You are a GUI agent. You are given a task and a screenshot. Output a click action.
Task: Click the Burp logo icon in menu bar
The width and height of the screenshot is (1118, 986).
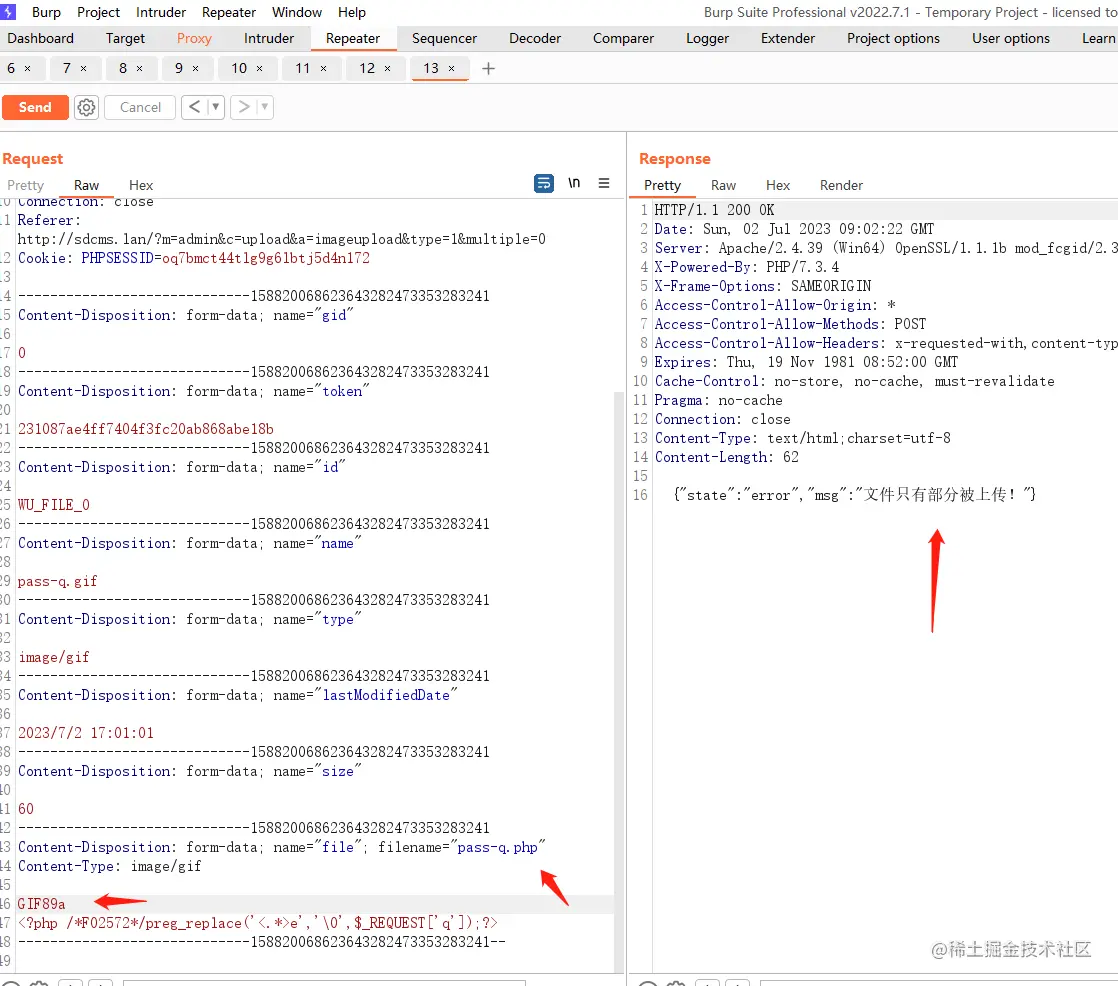tap(8, 11)
